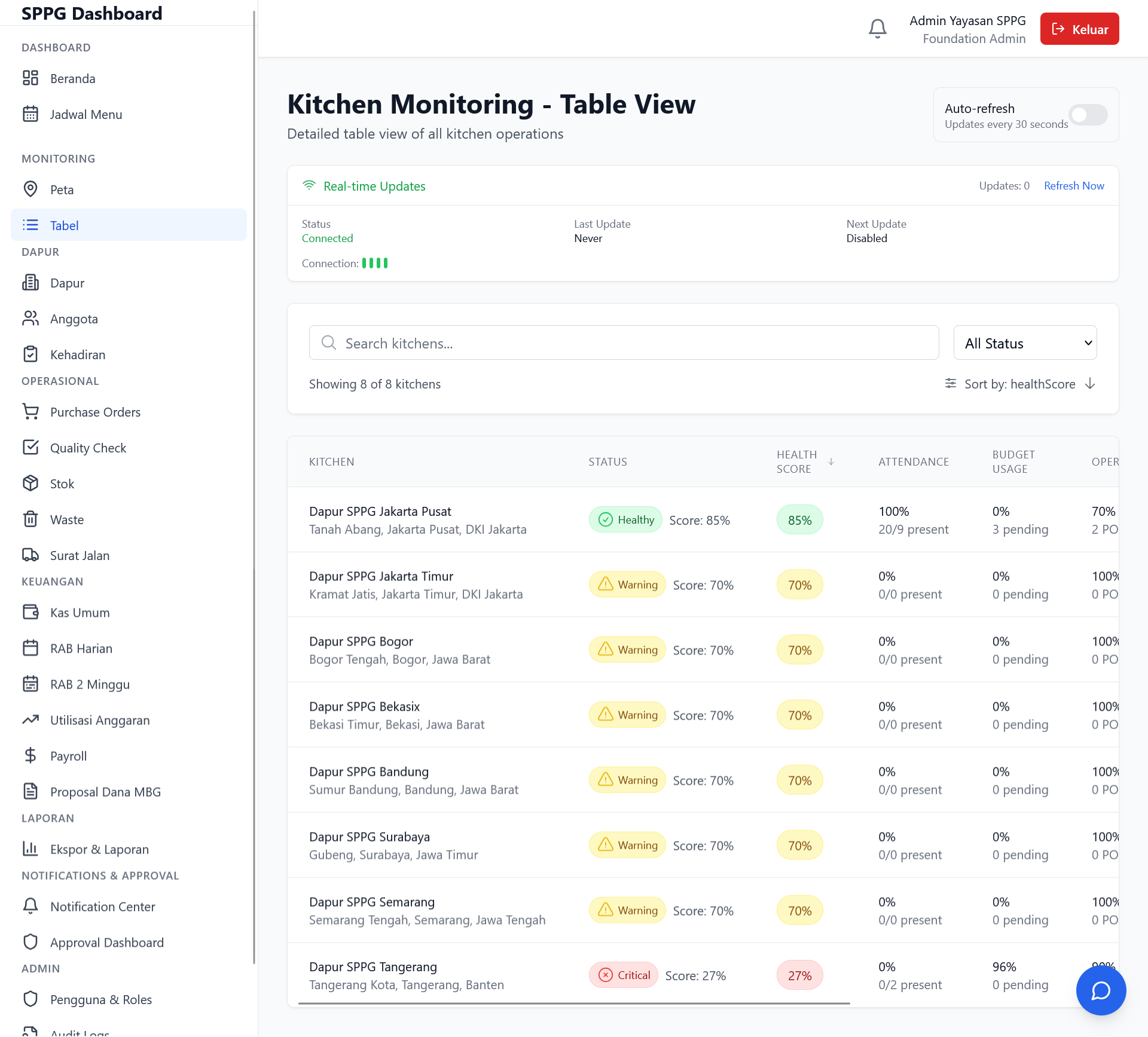
Task: Go to the Jadwal Menu sidebar item
Action: [x=86, y=114]
